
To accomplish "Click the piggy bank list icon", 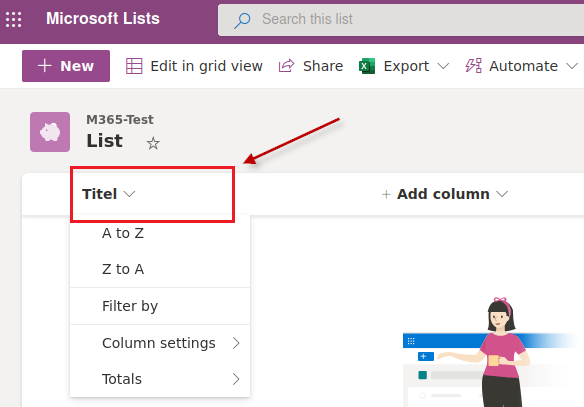I will point(50,132).
